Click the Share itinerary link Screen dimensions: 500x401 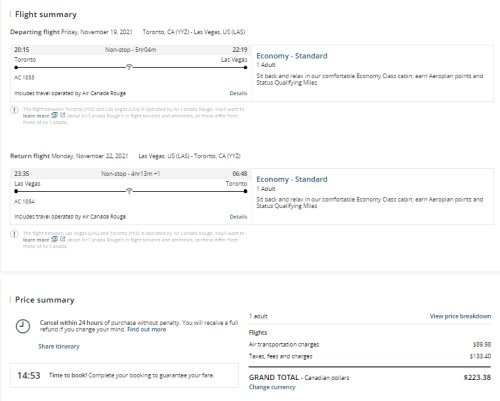click(x=59, y=346)
